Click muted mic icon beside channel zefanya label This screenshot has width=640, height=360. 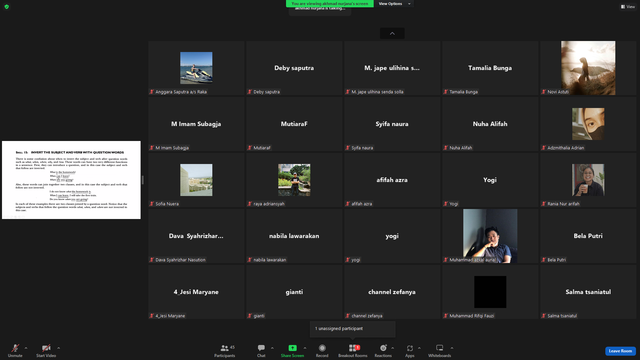[348, 316]
